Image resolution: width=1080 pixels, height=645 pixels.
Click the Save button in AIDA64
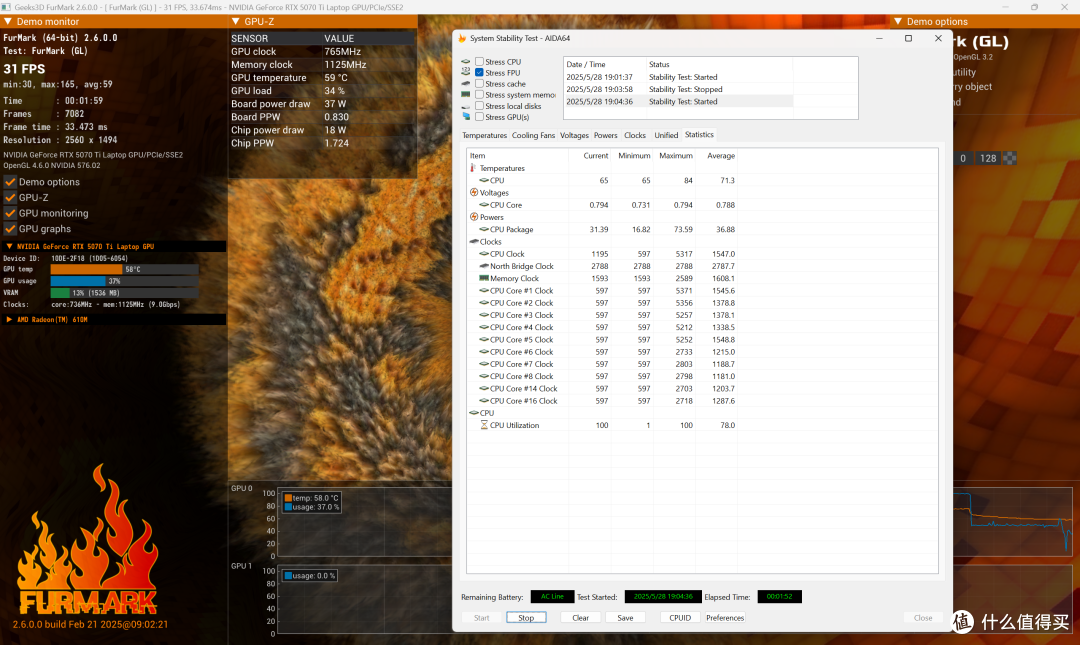[625, 617]
